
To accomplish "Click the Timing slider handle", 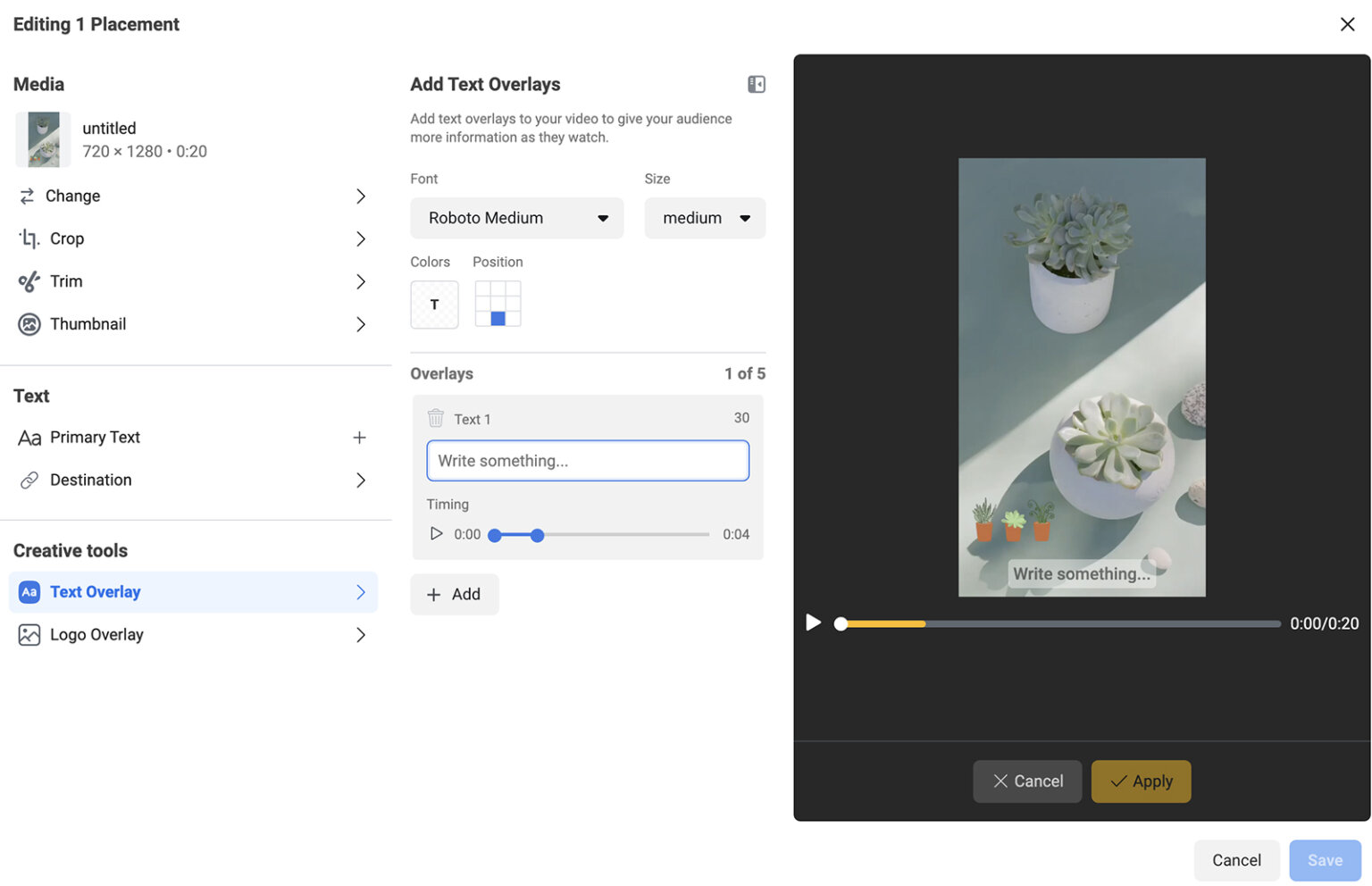I will 537,534.
